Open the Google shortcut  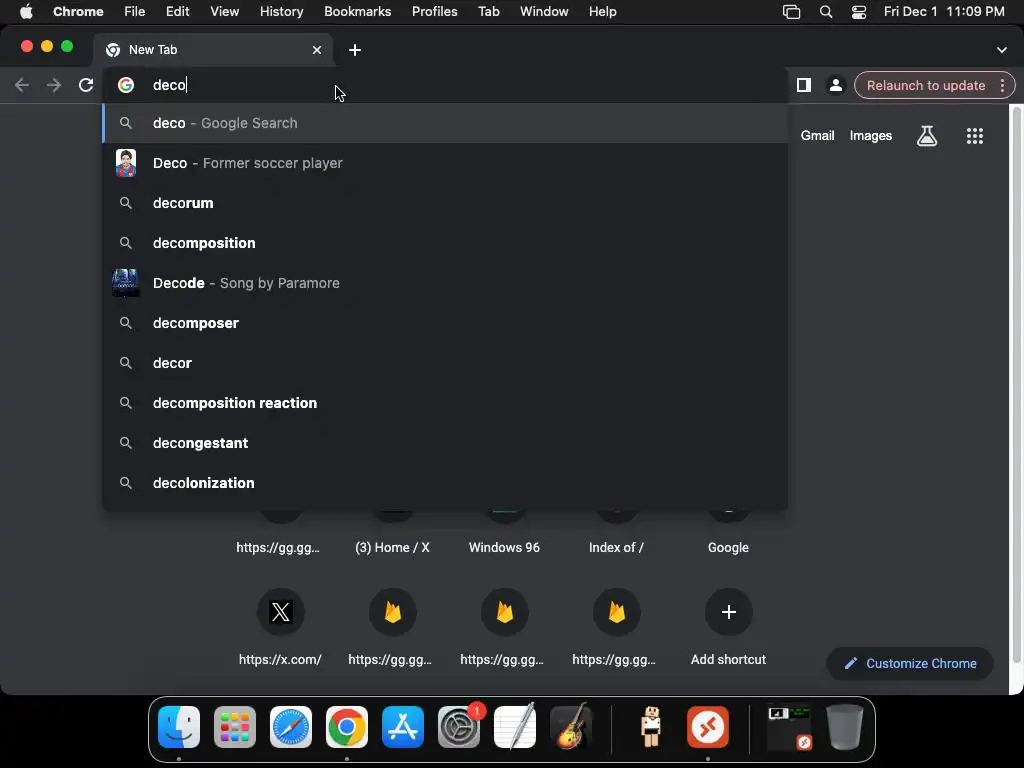point(728,547)
